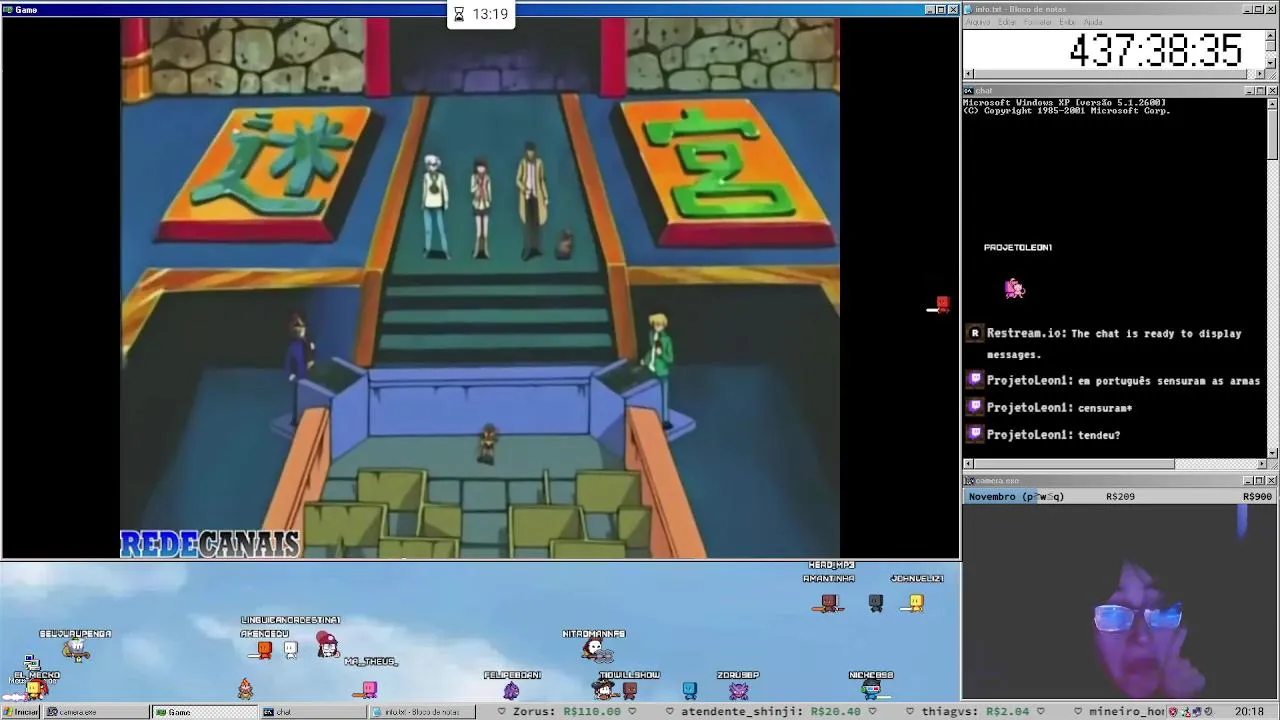
Task: Click 'atendente_shinji: R$20.40' ticker entry
Action: (x=770, y=712)
